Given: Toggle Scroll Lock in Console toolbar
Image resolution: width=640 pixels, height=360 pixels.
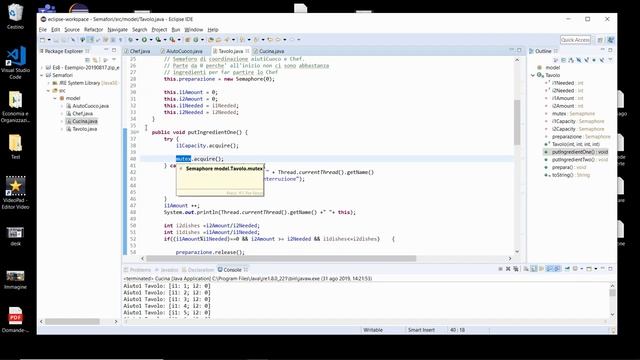Looking at the screenshot, I should [534, 269].
